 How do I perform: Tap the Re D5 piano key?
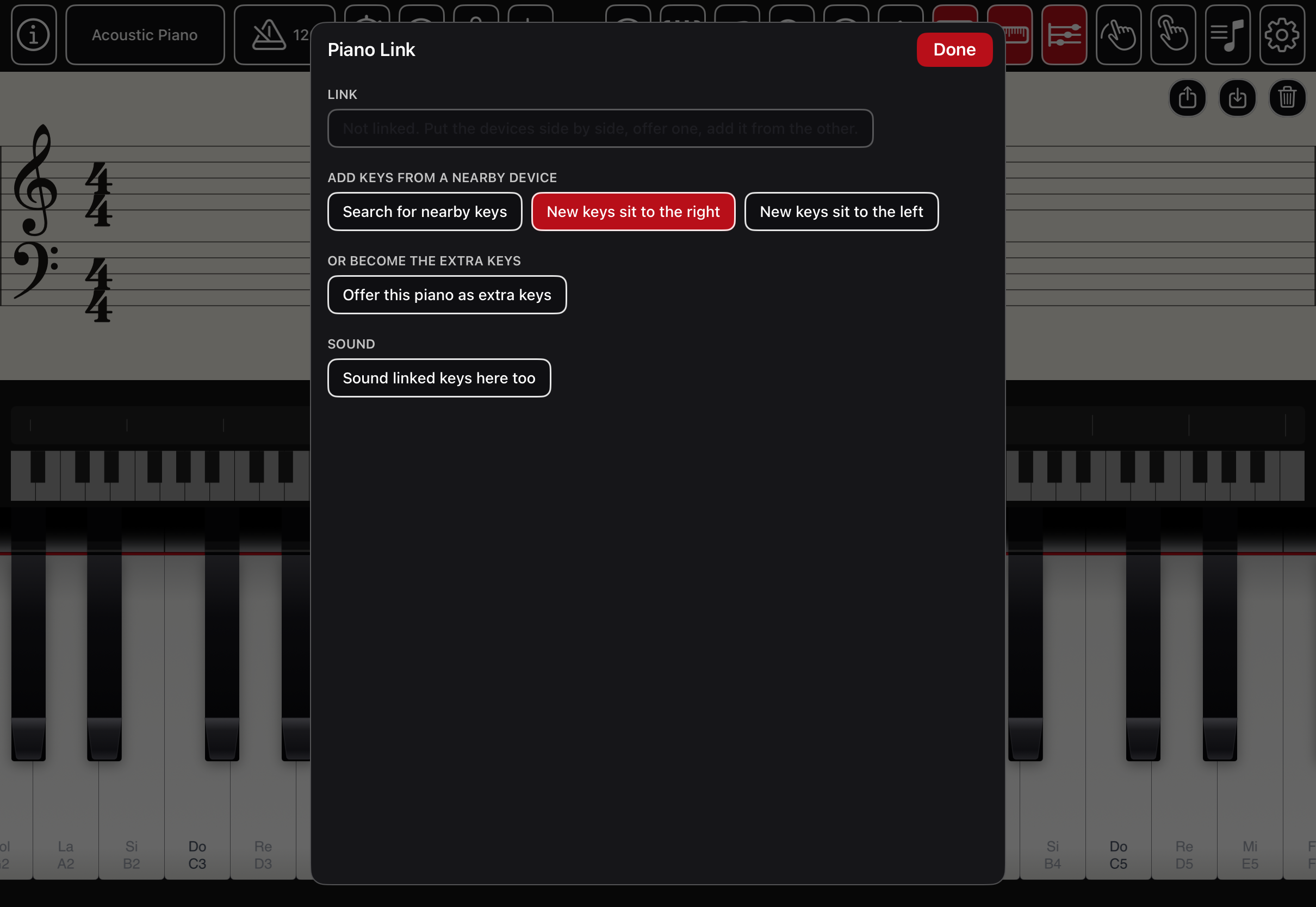pyautogui.click(x=1184, y=818)
